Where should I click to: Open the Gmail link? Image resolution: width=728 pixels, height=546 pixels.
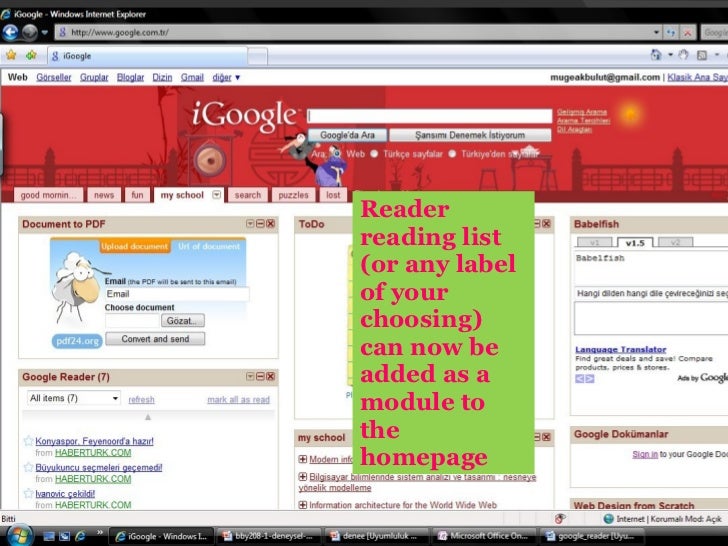(192, 78)
